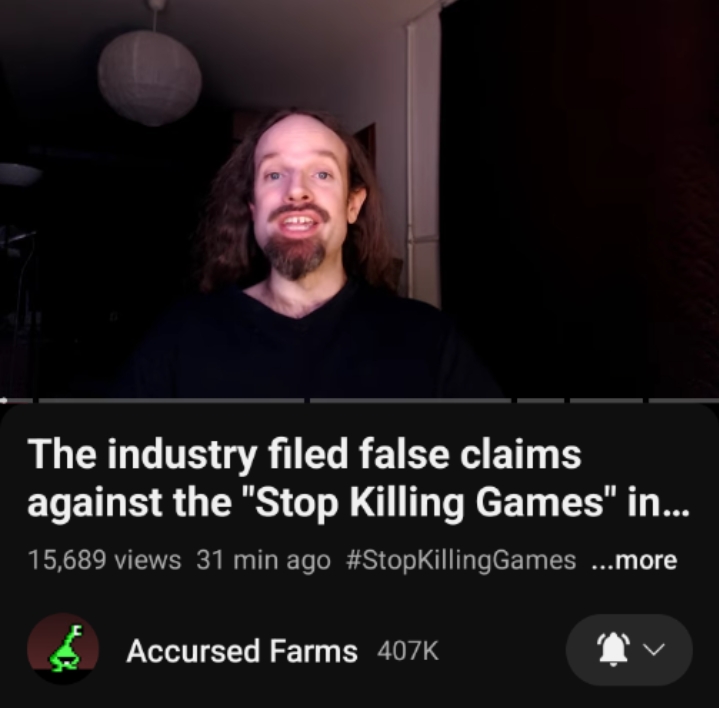Image resolution: width=719 pixels, height=708 pixels.
Task: Jump to the third chapter segment of the timeline
Action: [x=411, y=400]
